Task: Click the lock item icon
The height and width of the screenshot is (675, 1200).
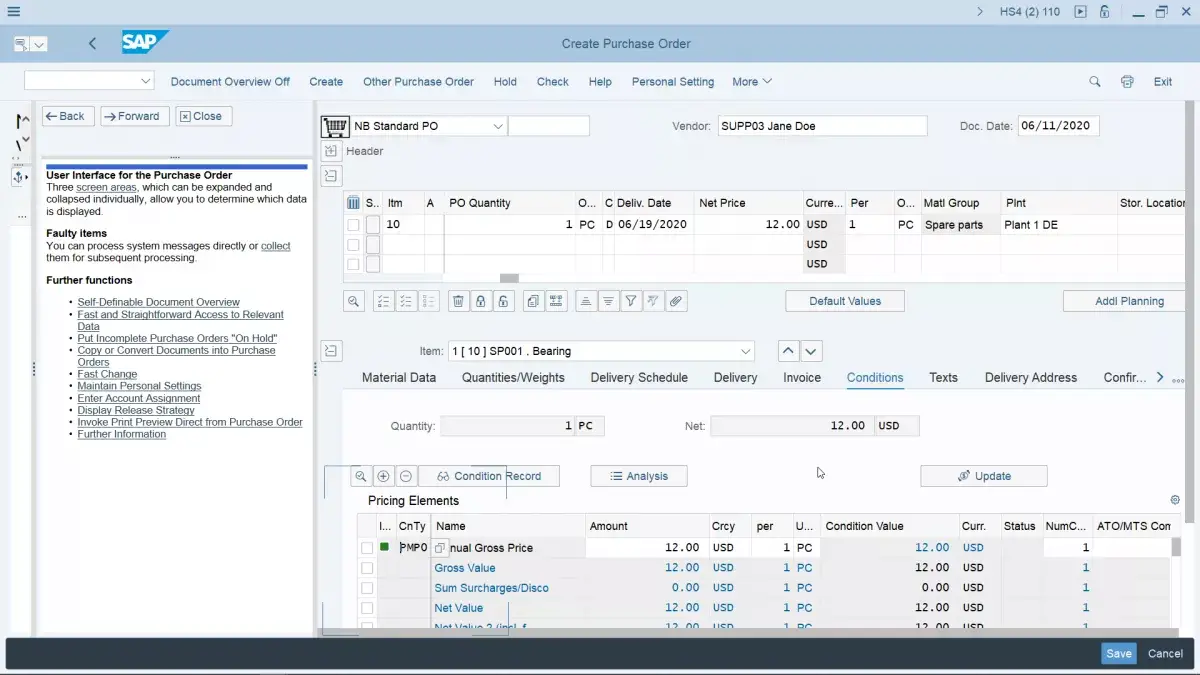Action: [x=481, y=301]
